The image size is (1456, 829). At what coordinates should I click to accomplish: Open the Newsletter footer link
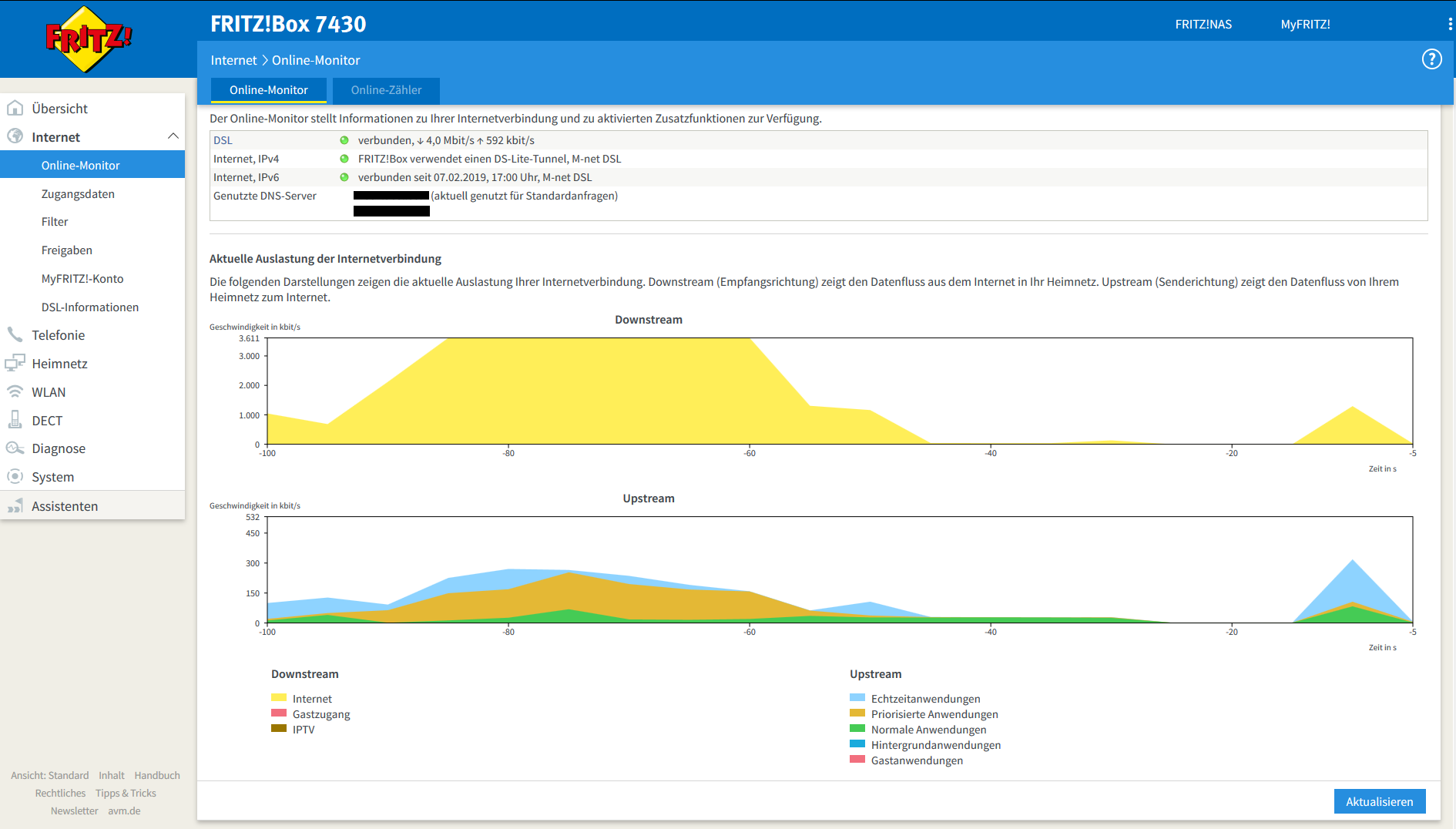(x=74, y=811)
